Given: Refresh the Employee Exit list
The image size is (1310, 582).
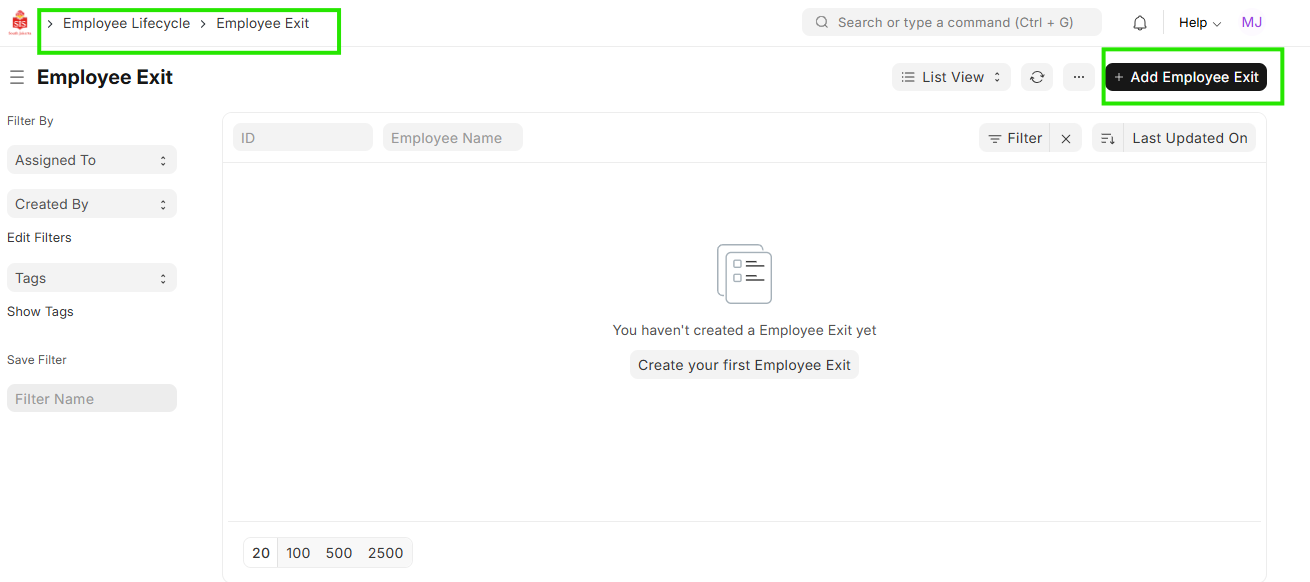Looking at the screenshot, I should click(1037, 77).
